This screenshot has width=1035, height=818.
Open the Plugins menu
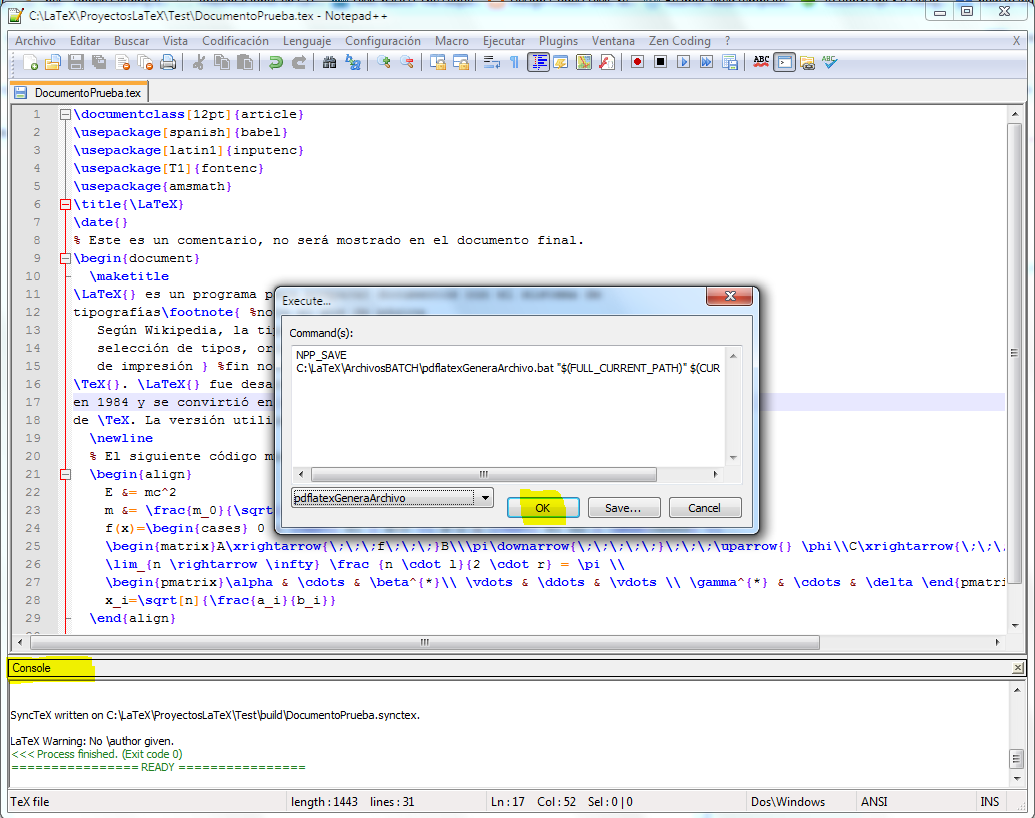point(558,41)
